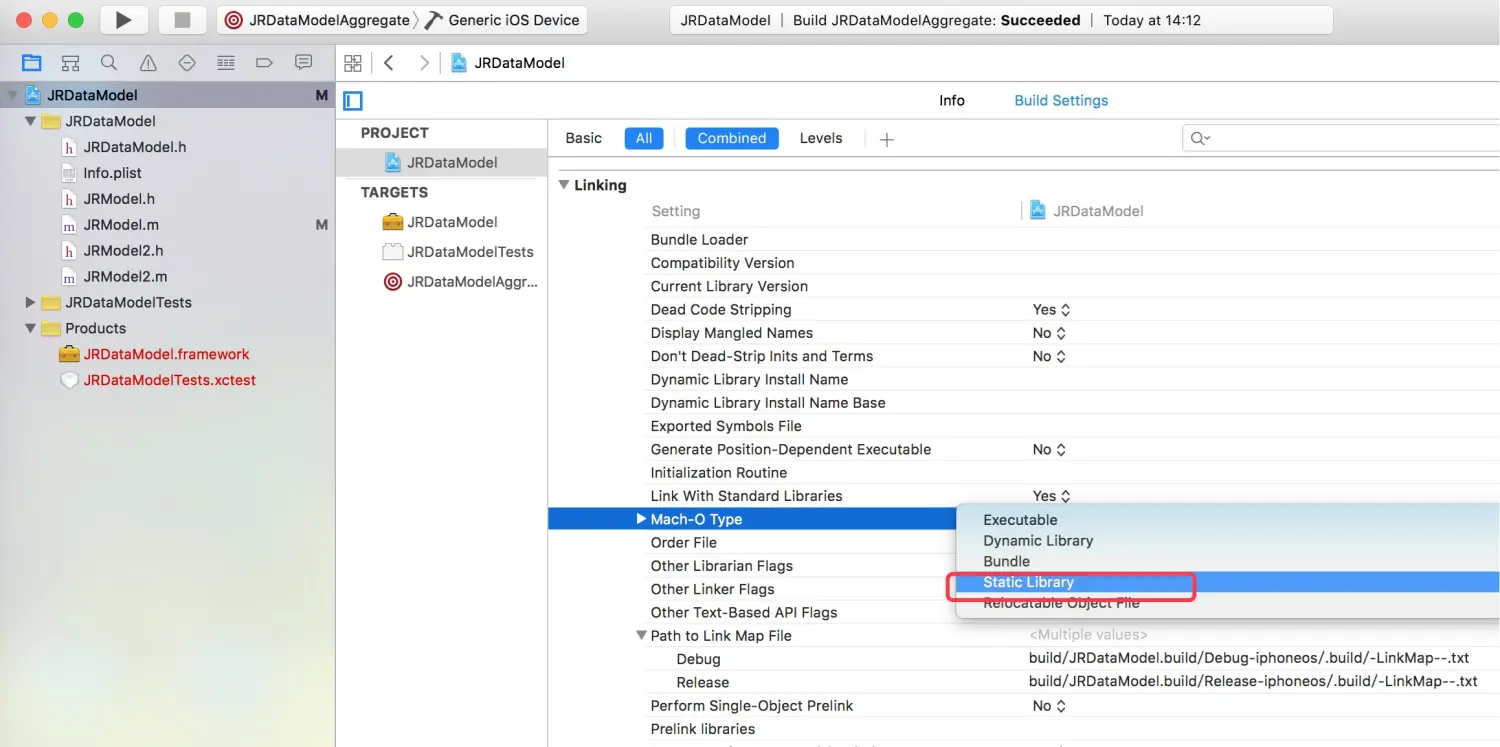
Task: Collapse the Linking section triangle
Action: [x=564, y=185]
